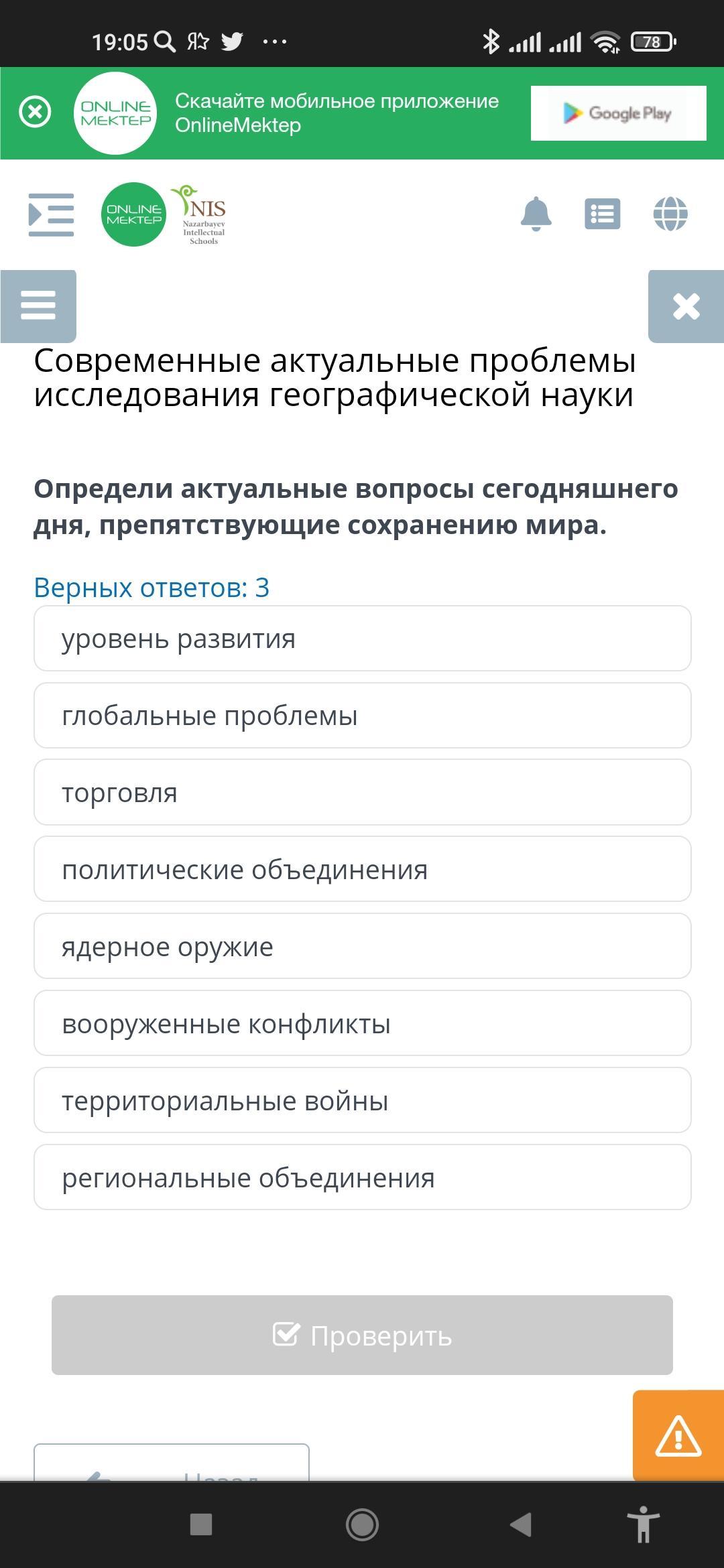Open notifications bell
Screen dimensions: 724x1568
point(536,214)
